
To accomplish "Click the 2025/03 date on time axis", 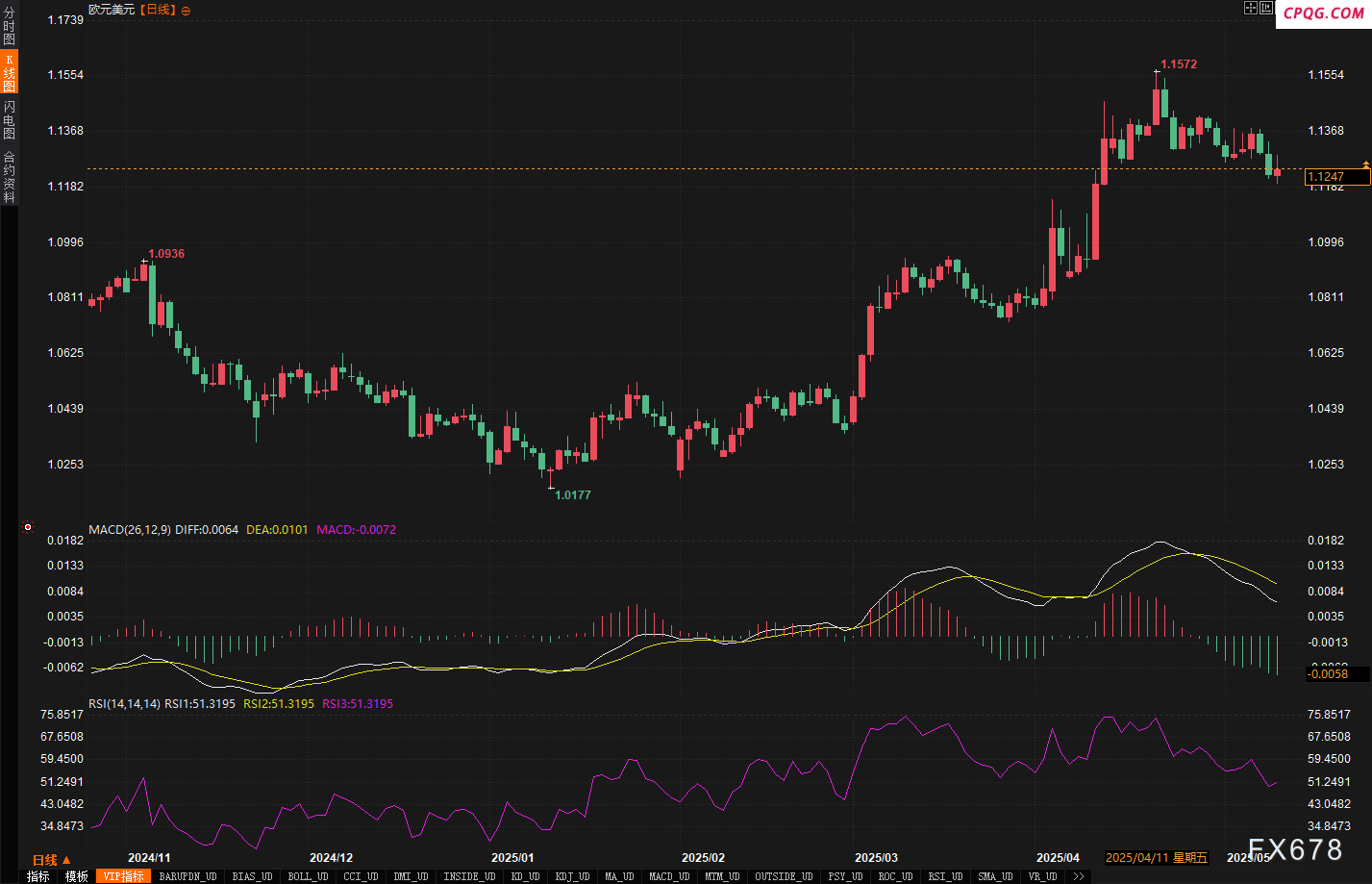I will click(876, 857).
